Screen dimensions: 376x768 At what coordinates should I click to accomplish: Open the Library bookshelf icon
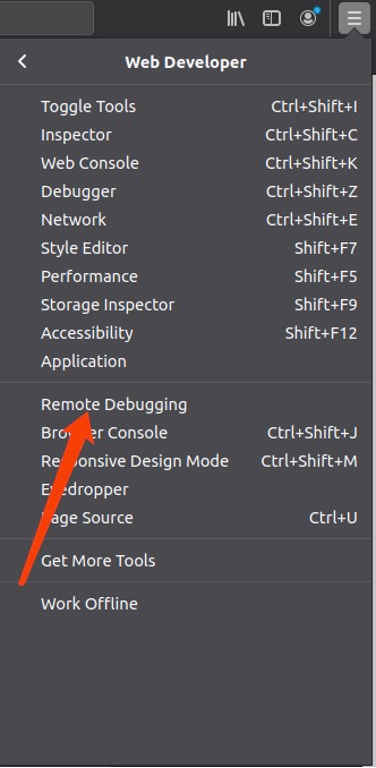(235, 19)
